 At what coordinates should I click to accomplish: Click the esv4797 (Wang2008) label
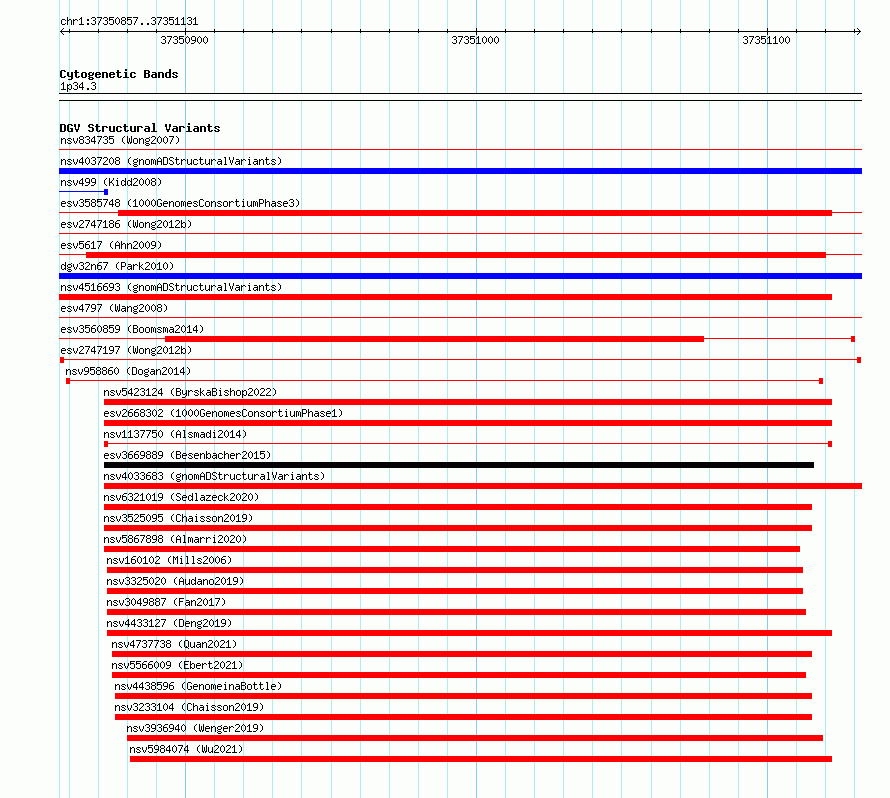[x=114, y=308]
